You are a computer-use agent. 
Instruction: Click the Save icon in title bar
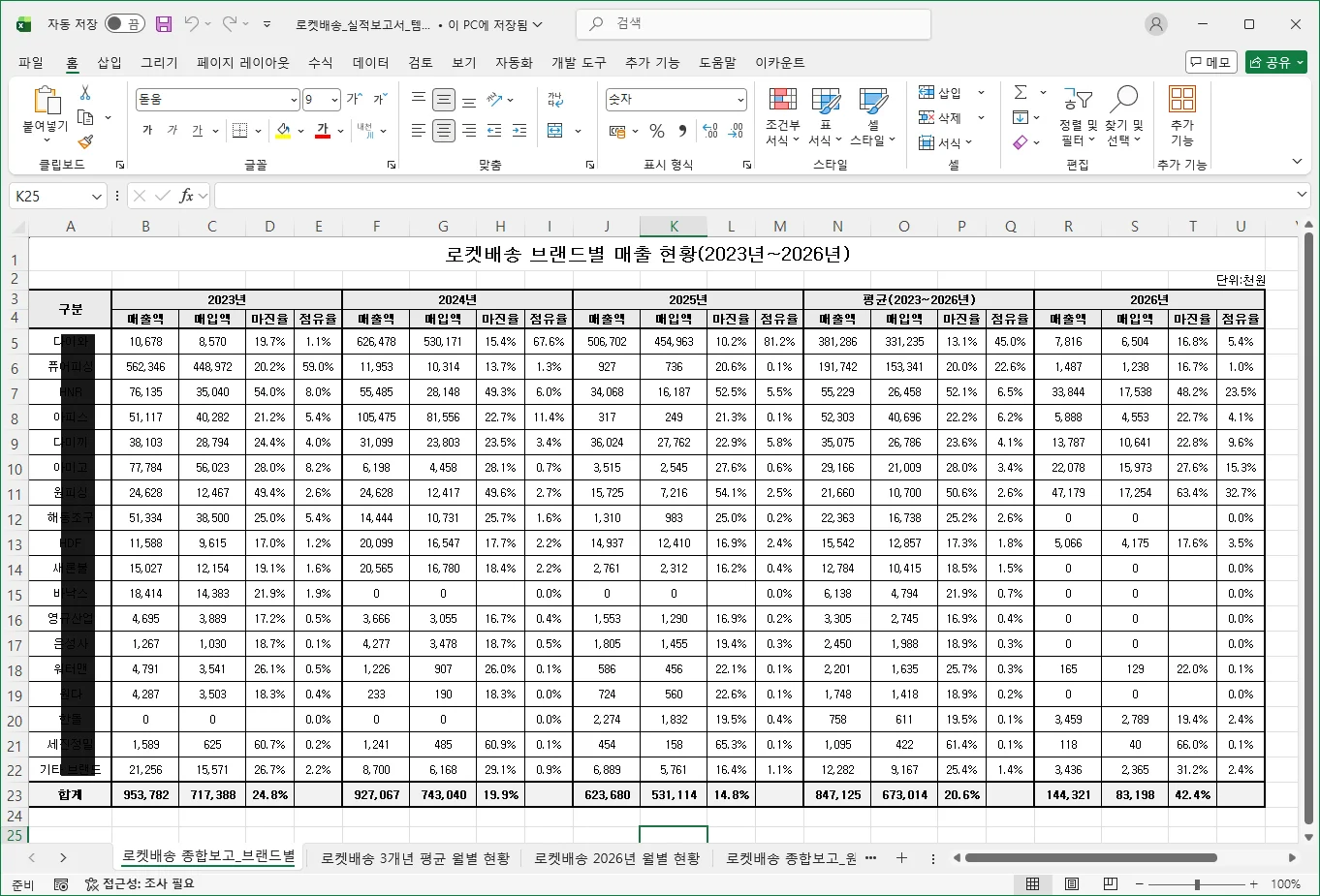(164, 24)
